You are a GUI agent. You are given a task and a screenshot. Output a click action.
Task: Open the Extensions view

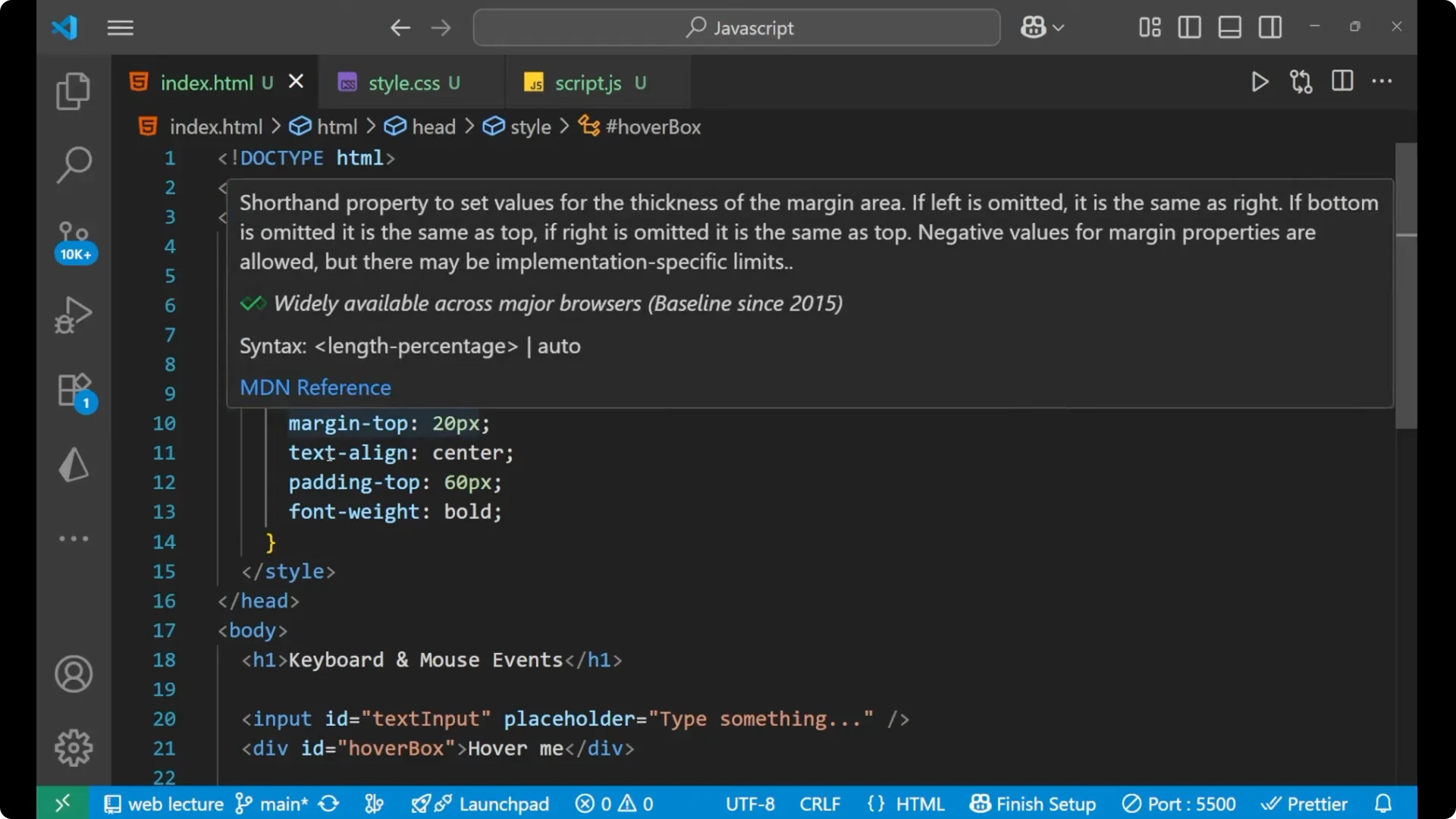click(73, 390)
